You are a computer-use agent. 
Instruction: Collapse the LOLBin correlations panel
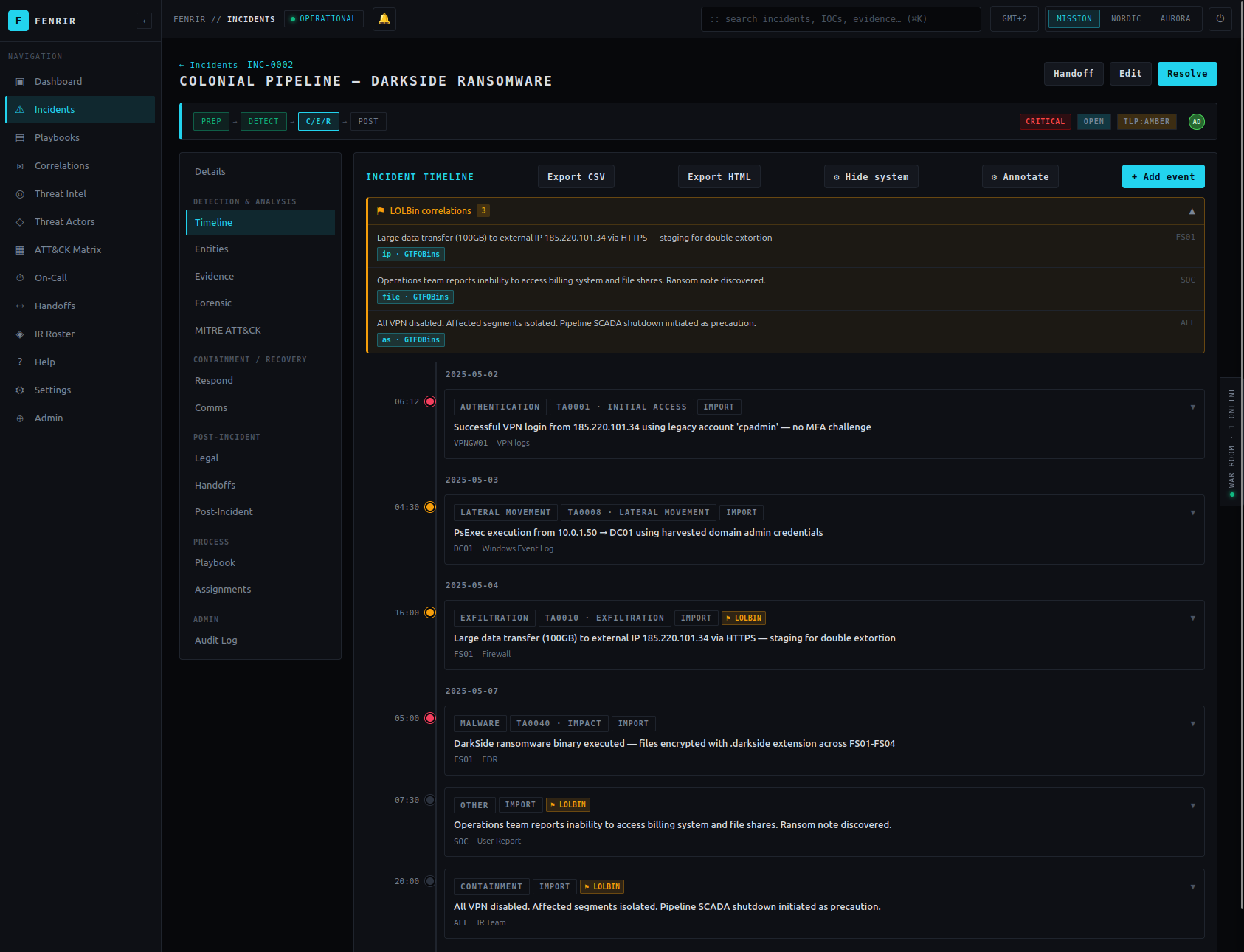pos(1192,211)
